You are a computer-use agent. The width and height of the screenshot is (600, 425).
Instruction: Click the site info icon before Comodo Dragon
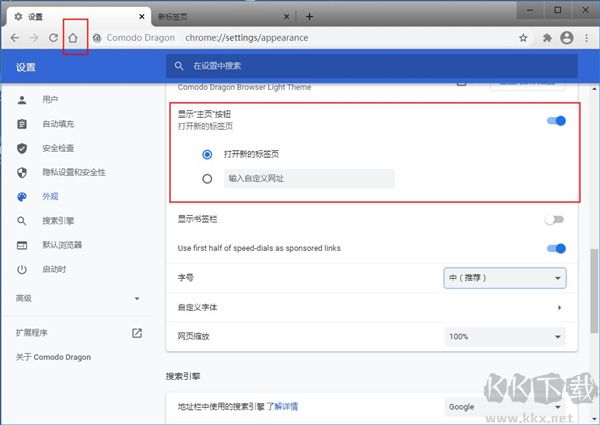click(x=97, y=38)
